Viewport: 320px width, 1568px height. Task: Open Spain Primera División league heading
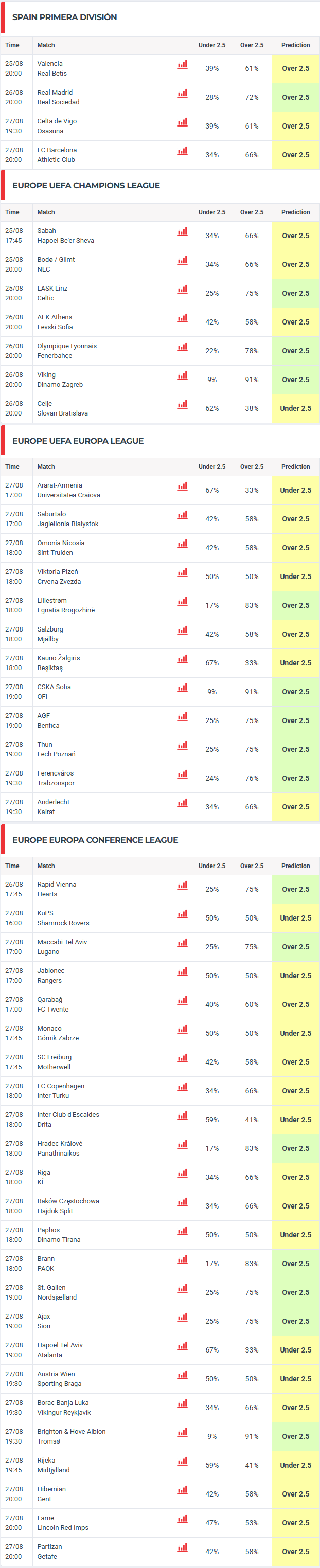(64, 17)
